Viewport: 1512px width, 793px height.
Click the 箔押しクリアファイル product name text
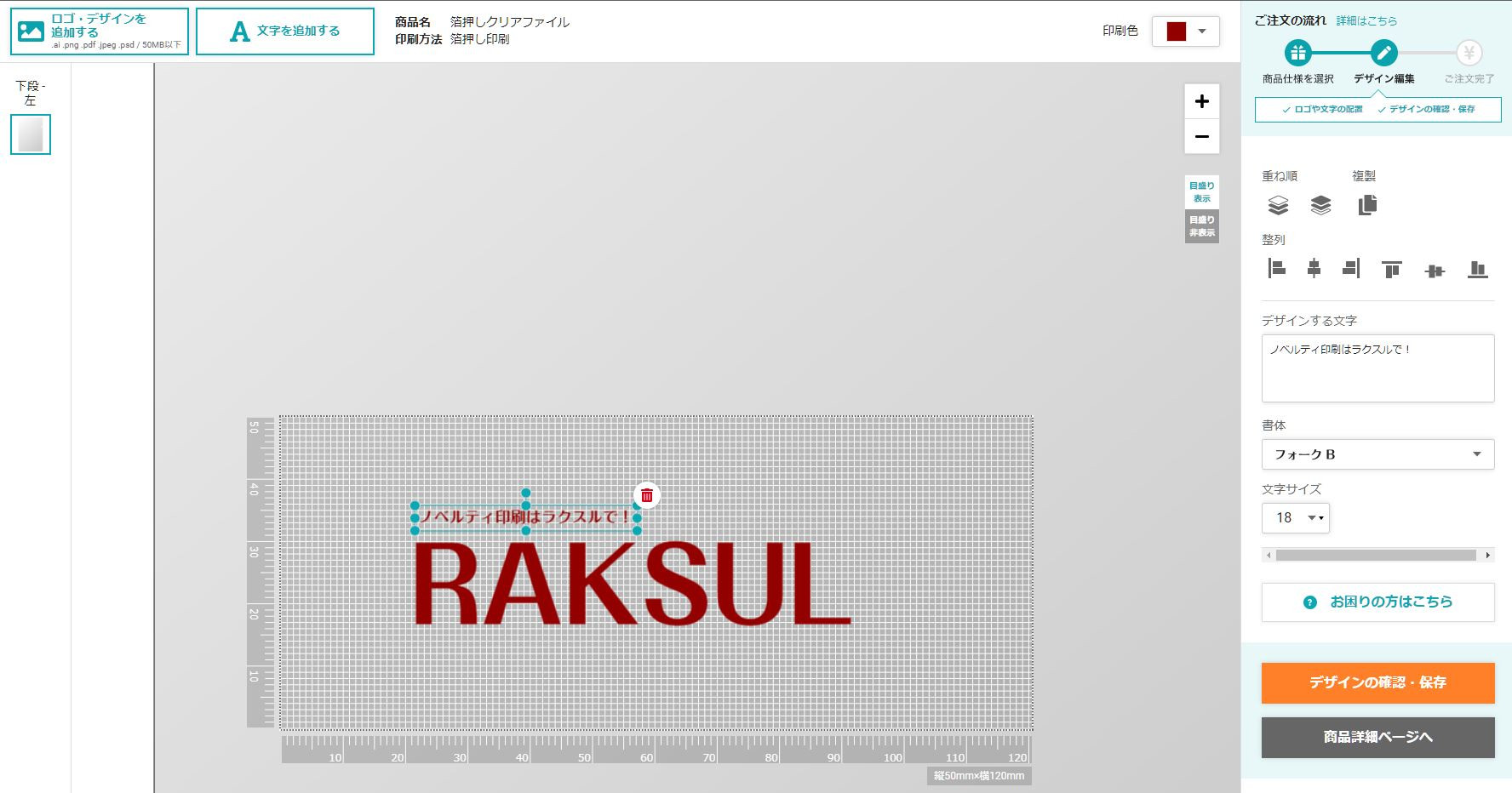click(510, 22)
